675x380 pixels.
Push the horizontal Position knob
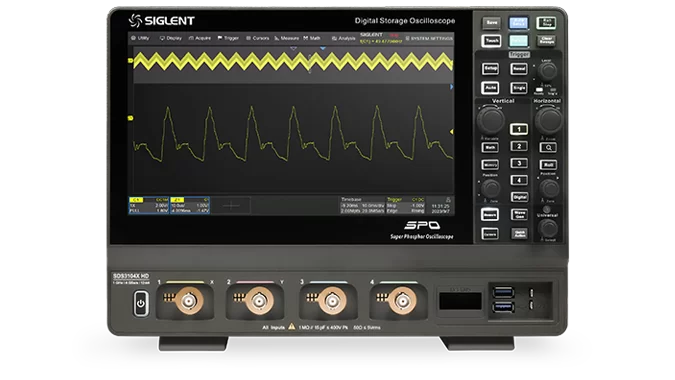click(x=549, y=188)
